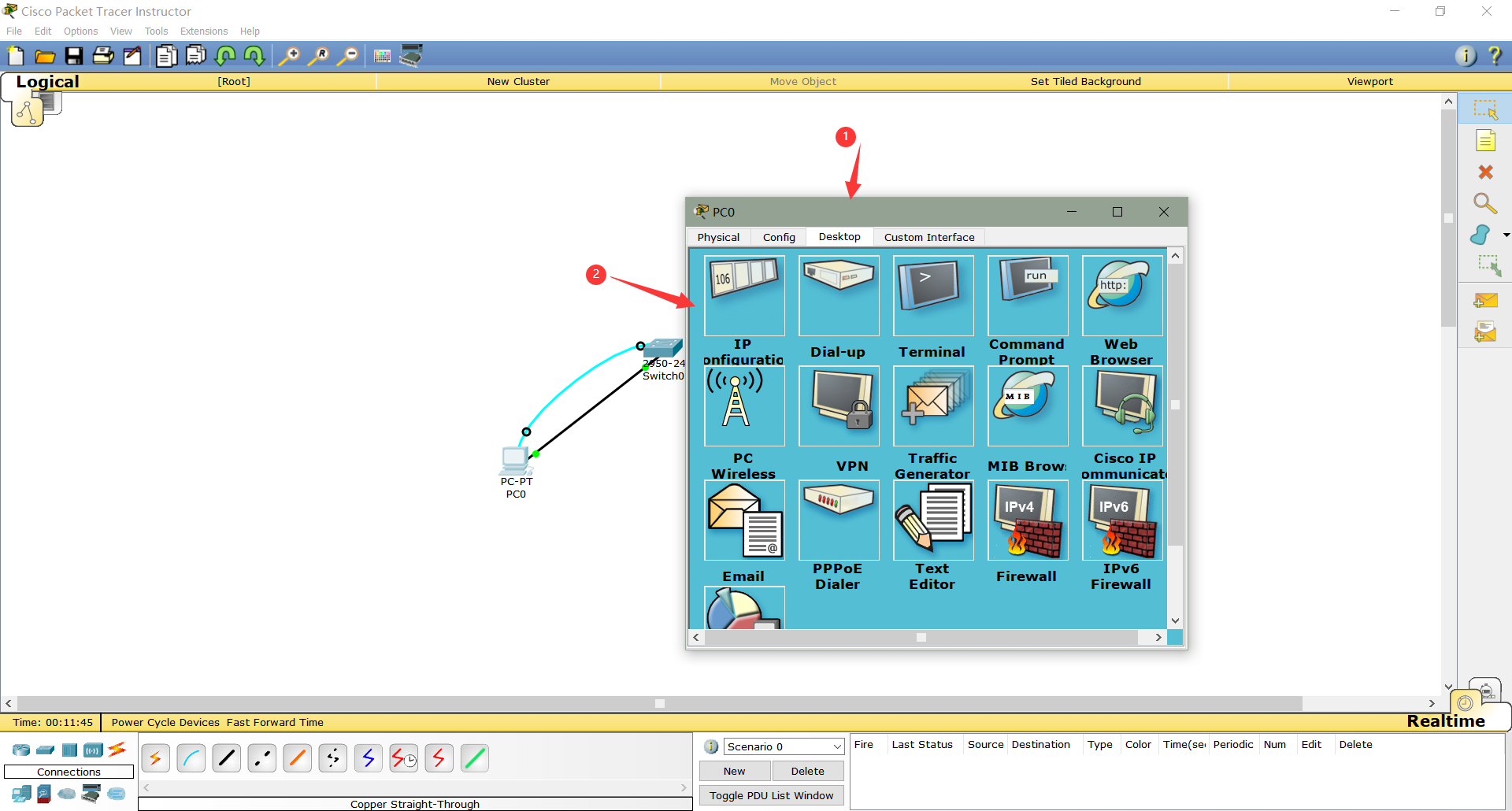Launch the Text Editor app
The width and height of the screenshot is (1512, 811).
[x=933, y=520]
